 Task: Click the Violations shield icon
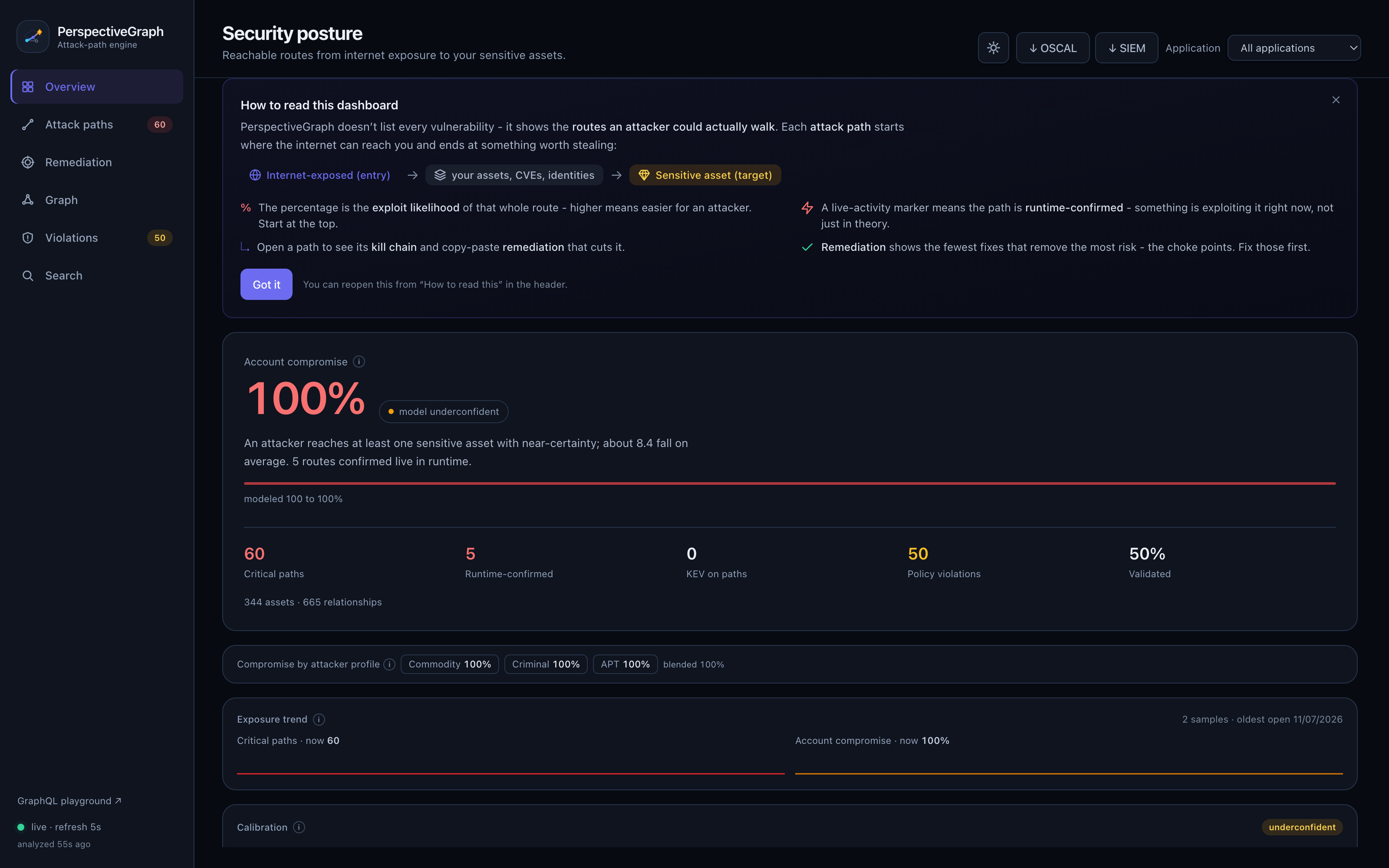27,238
